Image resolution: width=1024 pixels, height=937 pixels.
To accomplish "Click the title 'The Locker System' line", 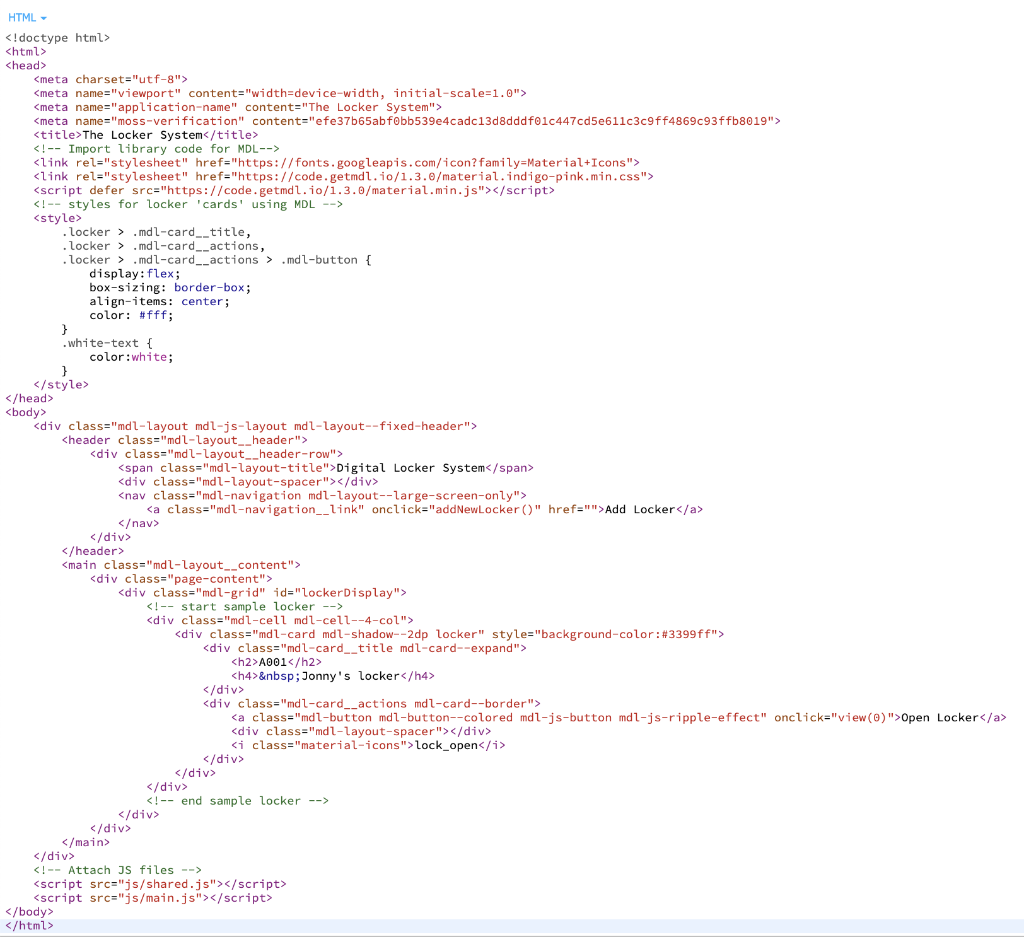I will click(146, 135).
